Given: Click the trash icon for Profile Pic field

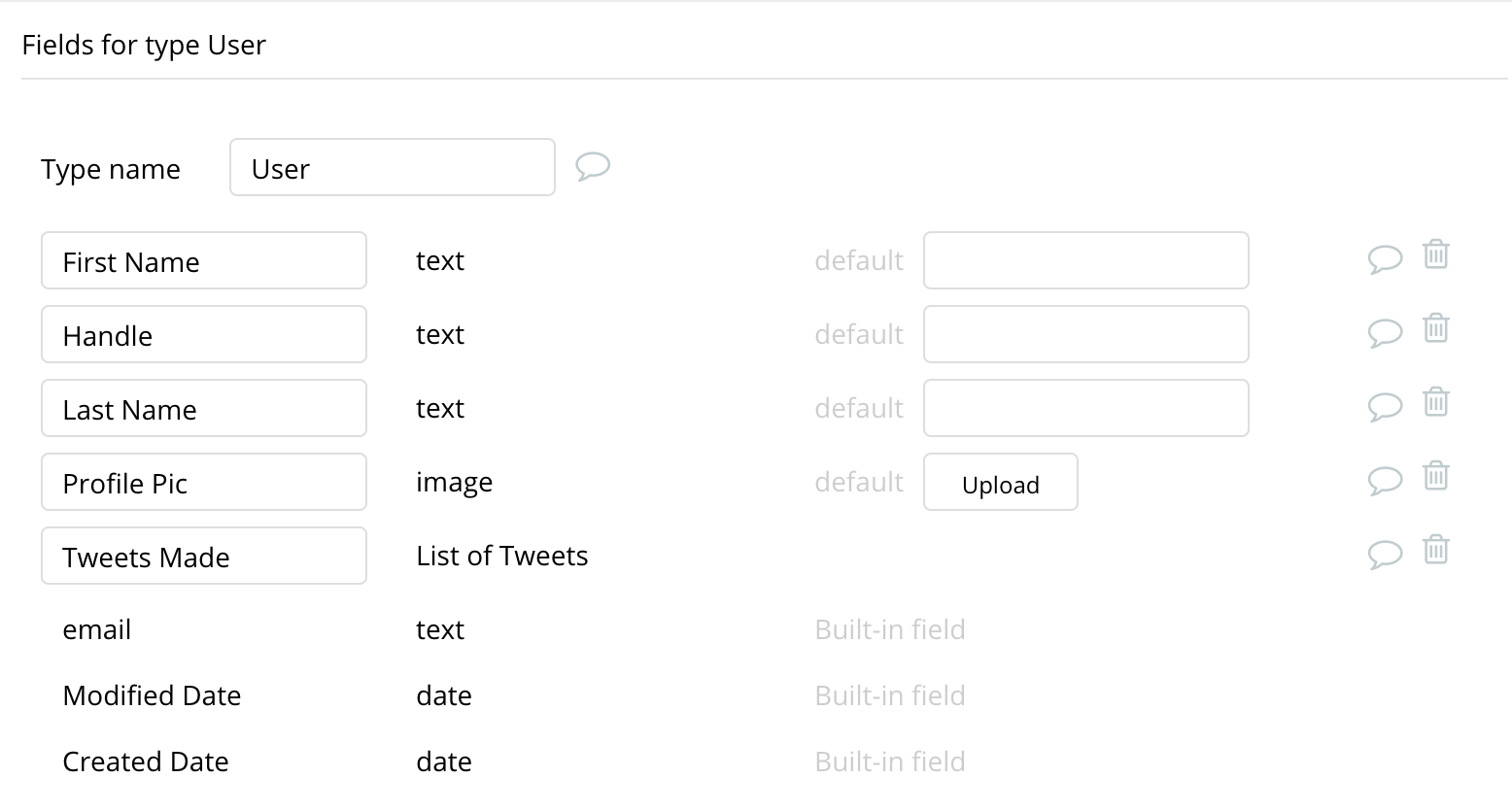Looking at the screenshot, I should tap(1436, 476).
